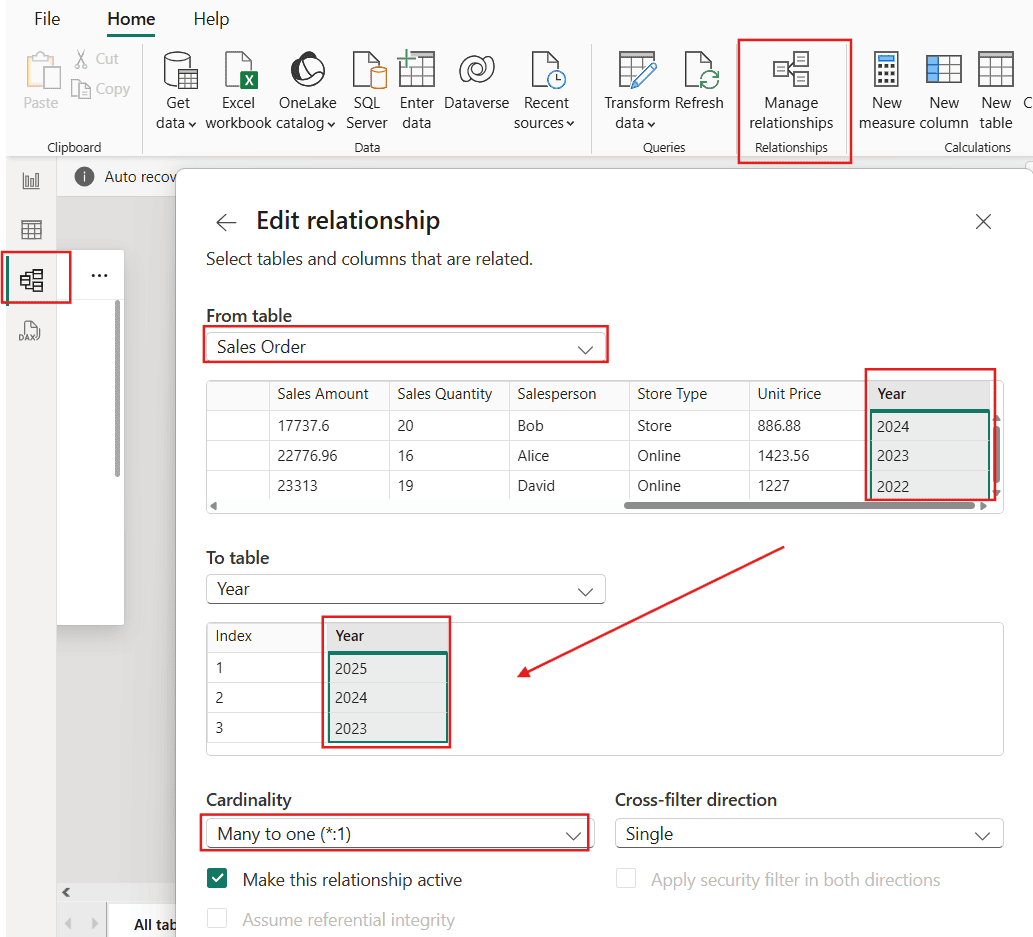
Task: Open the OneLake catalog
Action: click(x=307, y=90)
